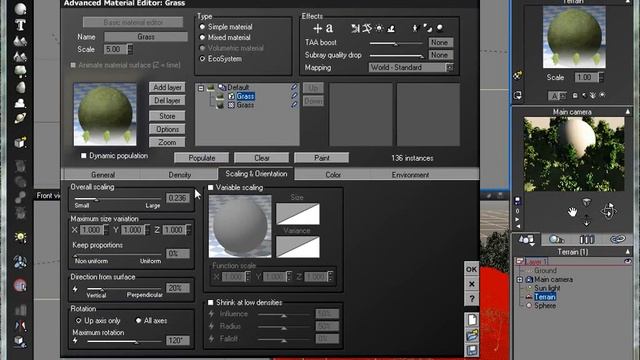Image resolution: width=640 pixels, height=360 pixels.
Task: Click the material Name field containing Grass
Action: [x=146, y=37]
